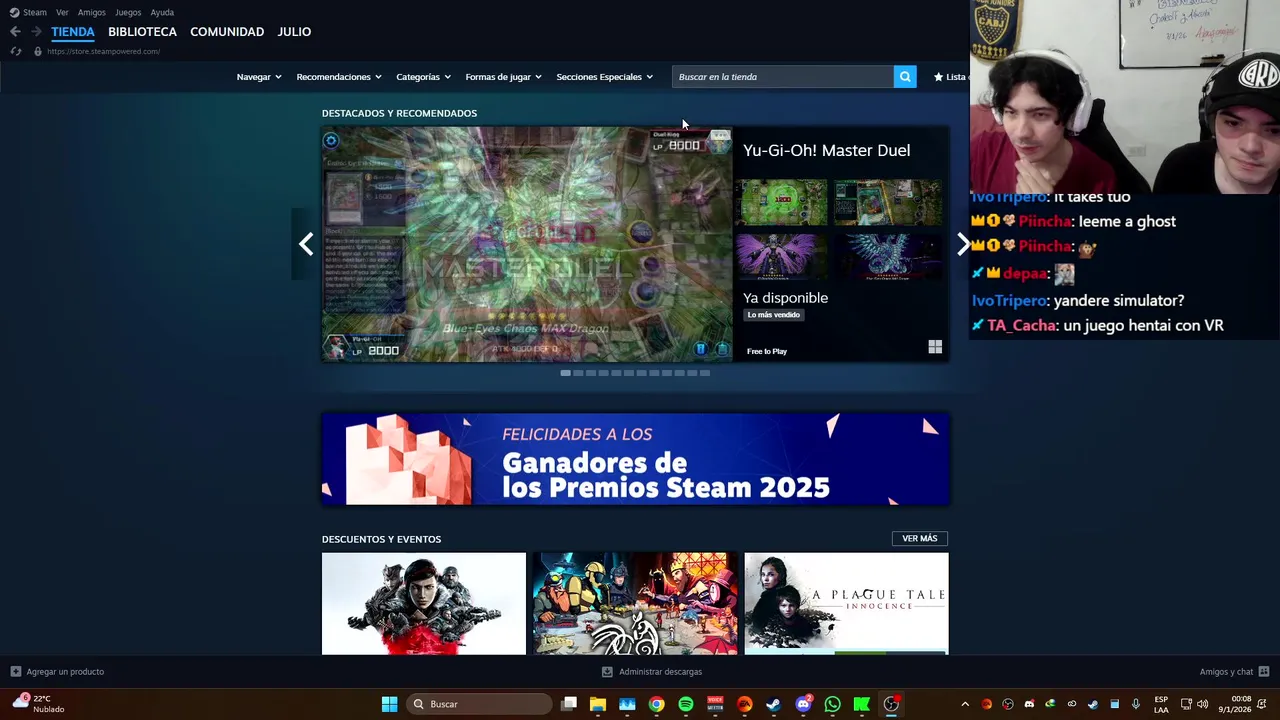Show hidden system tray icons
This screenshot has width=1280, height=720.
coord(965,704)
